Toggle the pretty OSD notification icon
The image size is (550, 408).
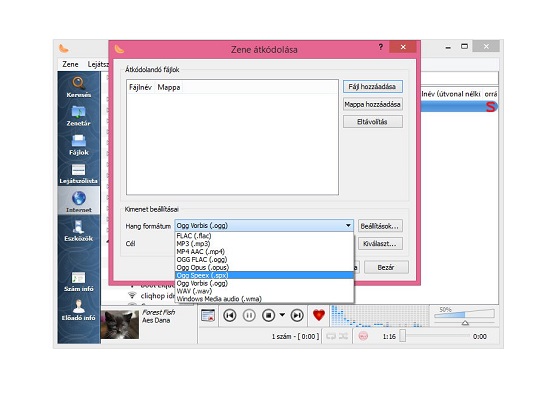208,315
